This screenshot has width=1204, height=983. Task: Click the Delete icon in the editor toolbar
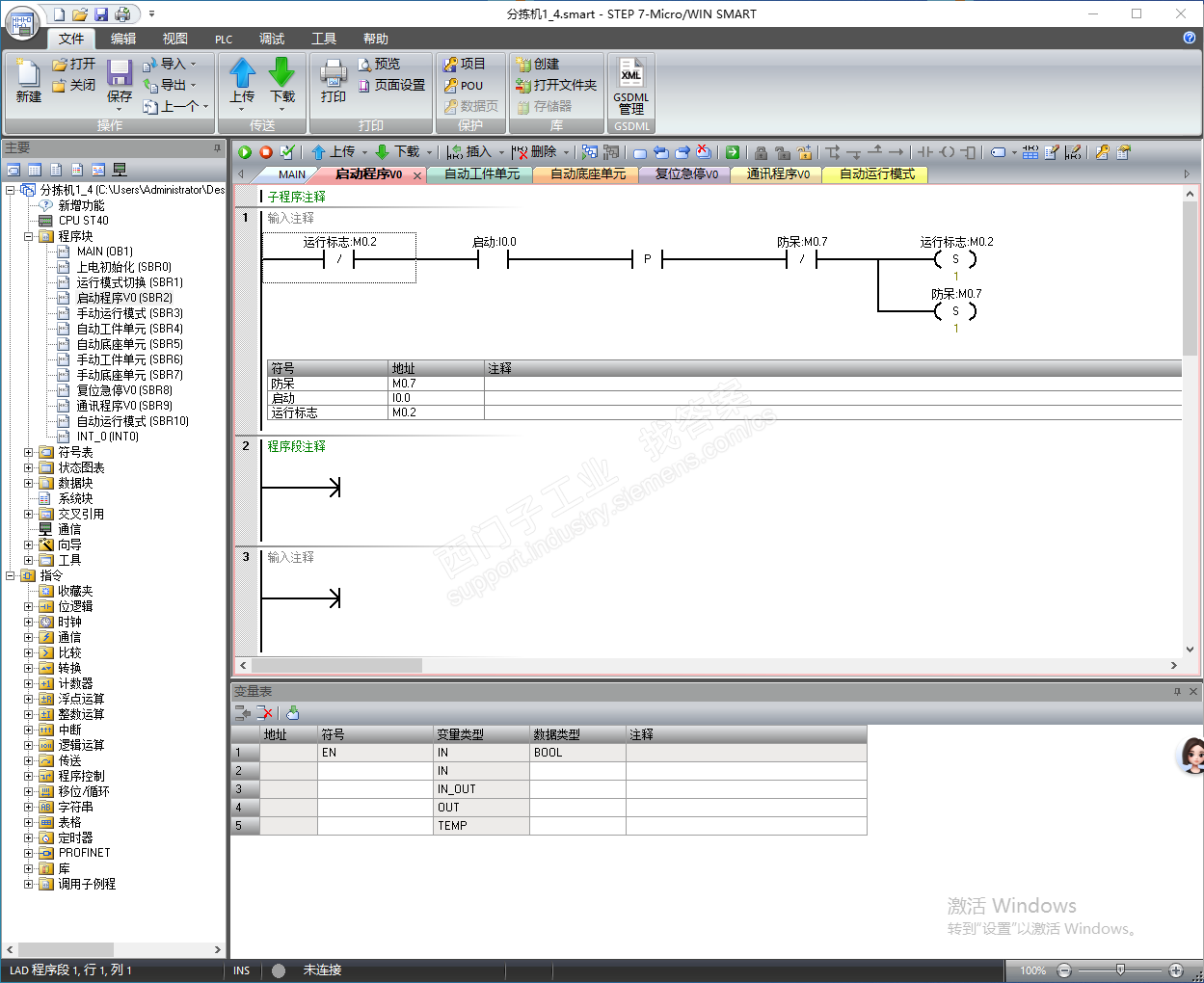point(520,152)
